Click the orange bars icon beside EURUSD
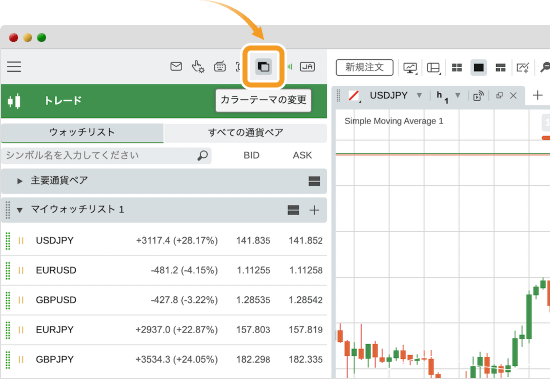 [21, 271]
